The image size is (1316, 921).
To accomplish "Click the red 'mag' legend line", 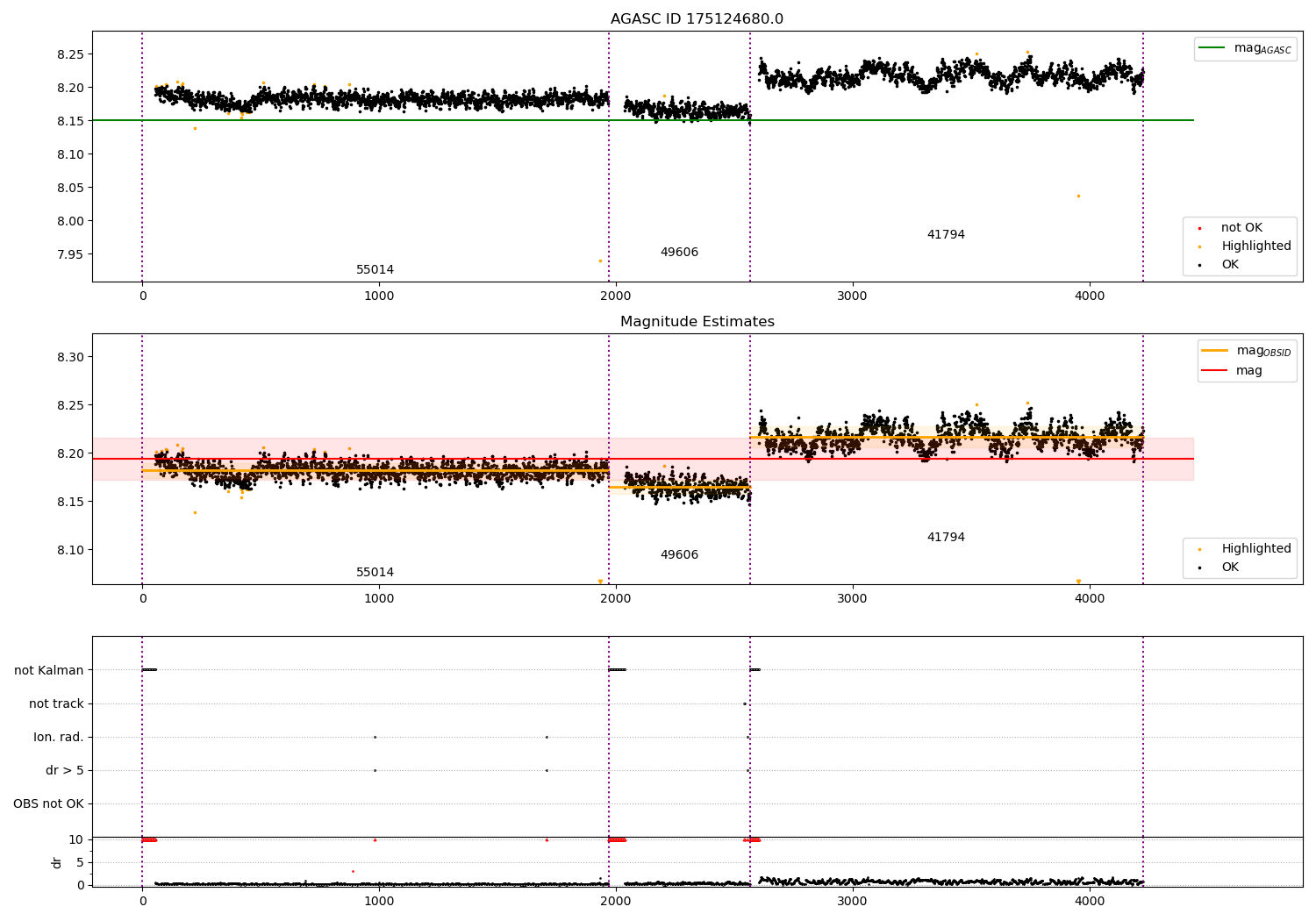I will 1215,371.
